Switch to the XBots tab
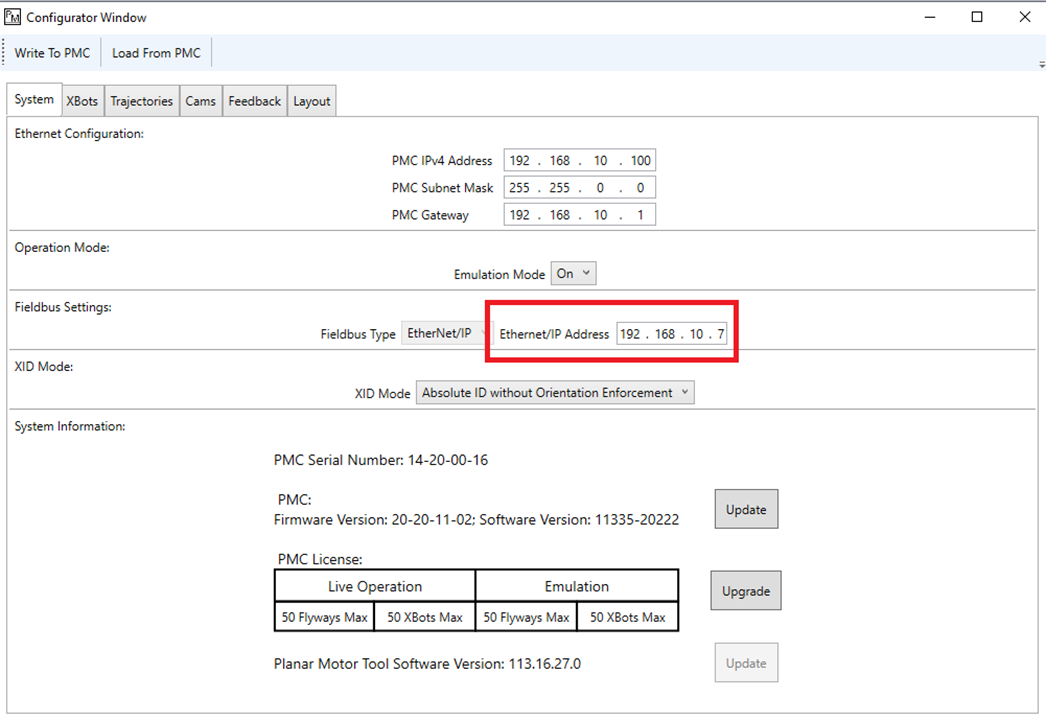 pyautogui.click(x=82, y=101)
